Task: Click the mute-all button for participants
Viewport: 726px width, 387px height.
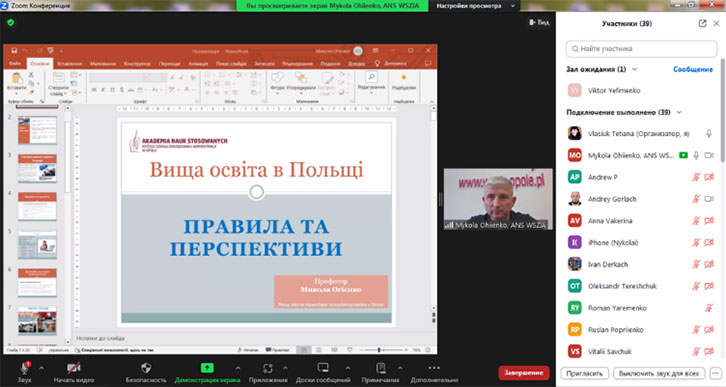Action: pos(659,373)
